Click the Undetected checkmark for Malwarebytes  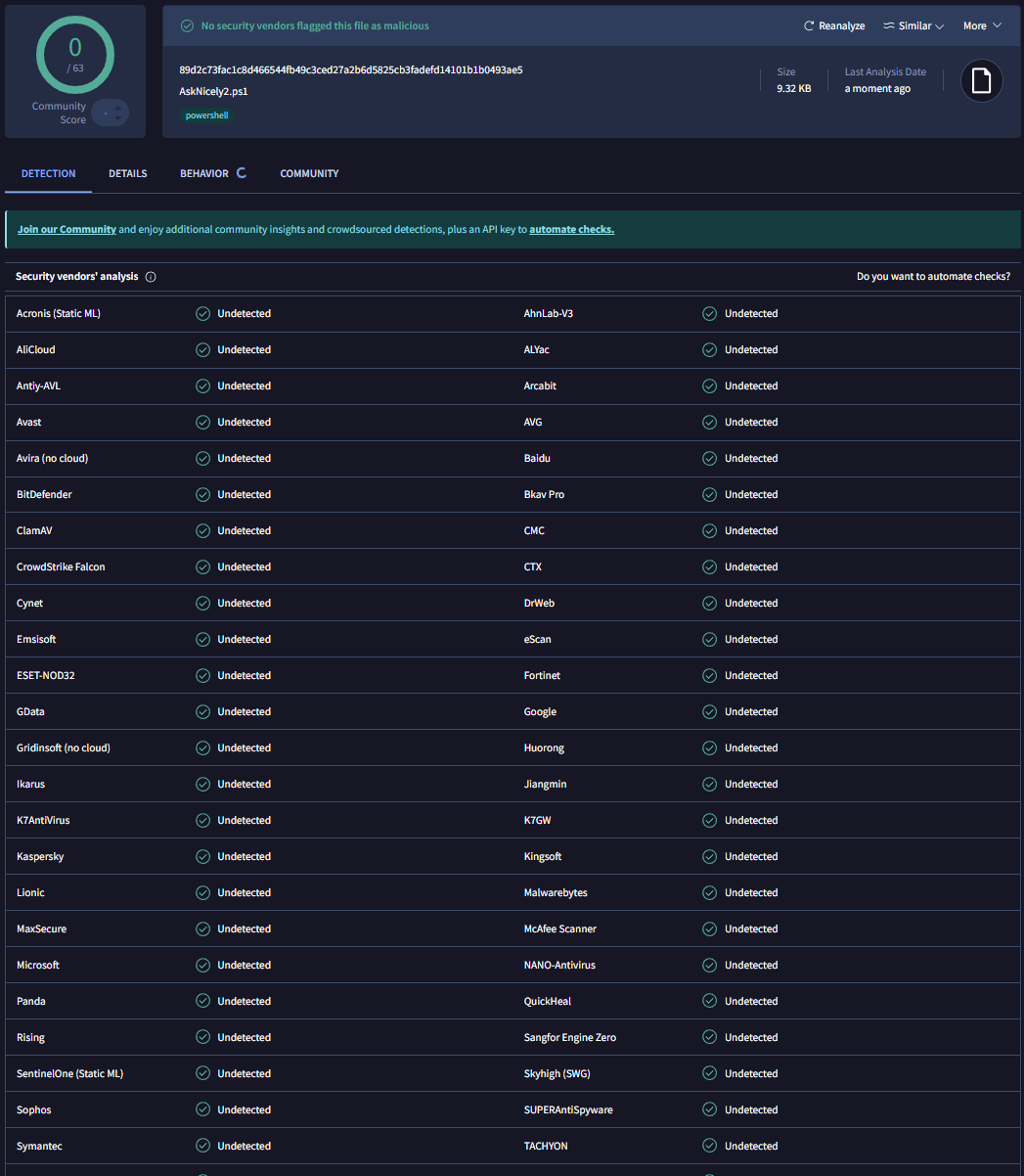tap(710, 893)
